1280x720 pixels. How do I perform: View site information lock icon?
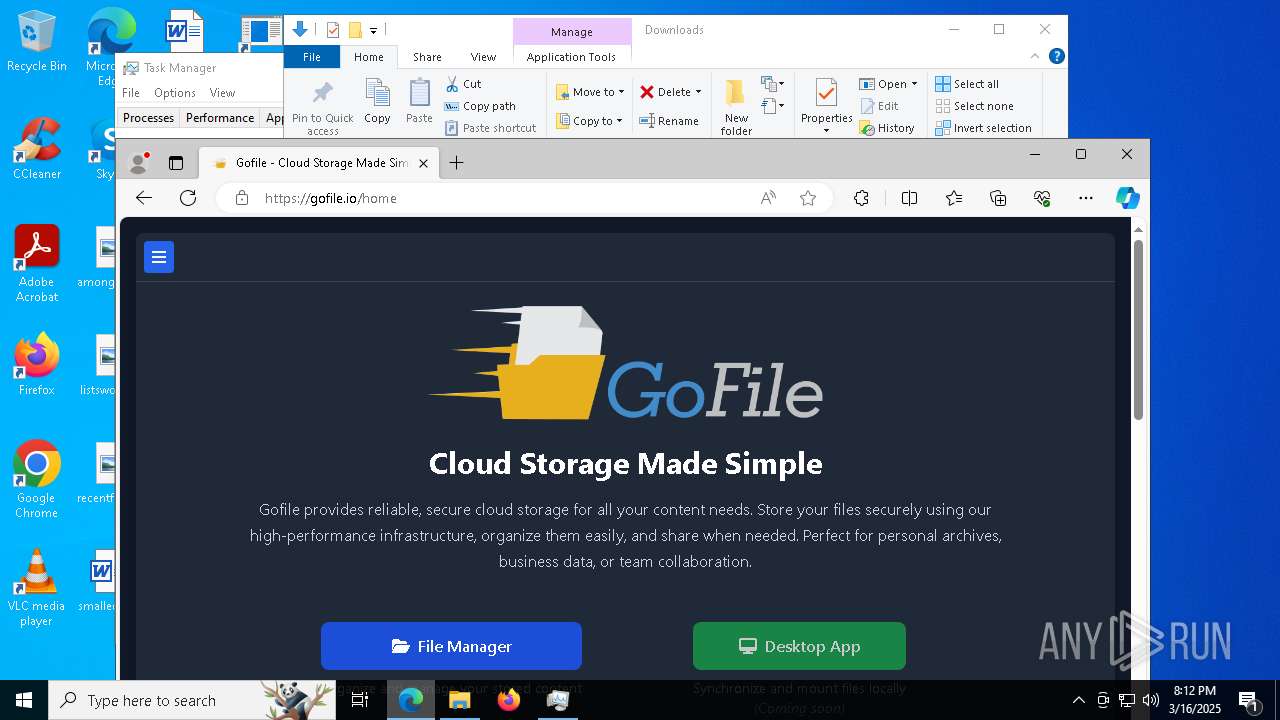[241, 198]
